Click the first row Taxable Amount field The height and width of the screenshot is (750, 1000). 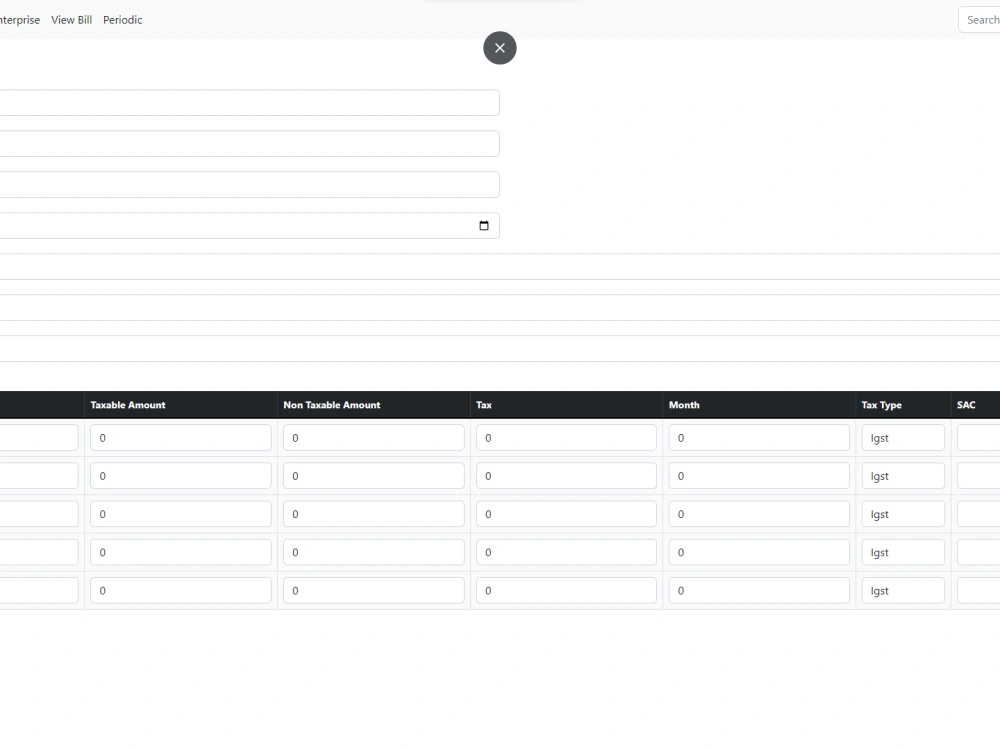(180, 437)
